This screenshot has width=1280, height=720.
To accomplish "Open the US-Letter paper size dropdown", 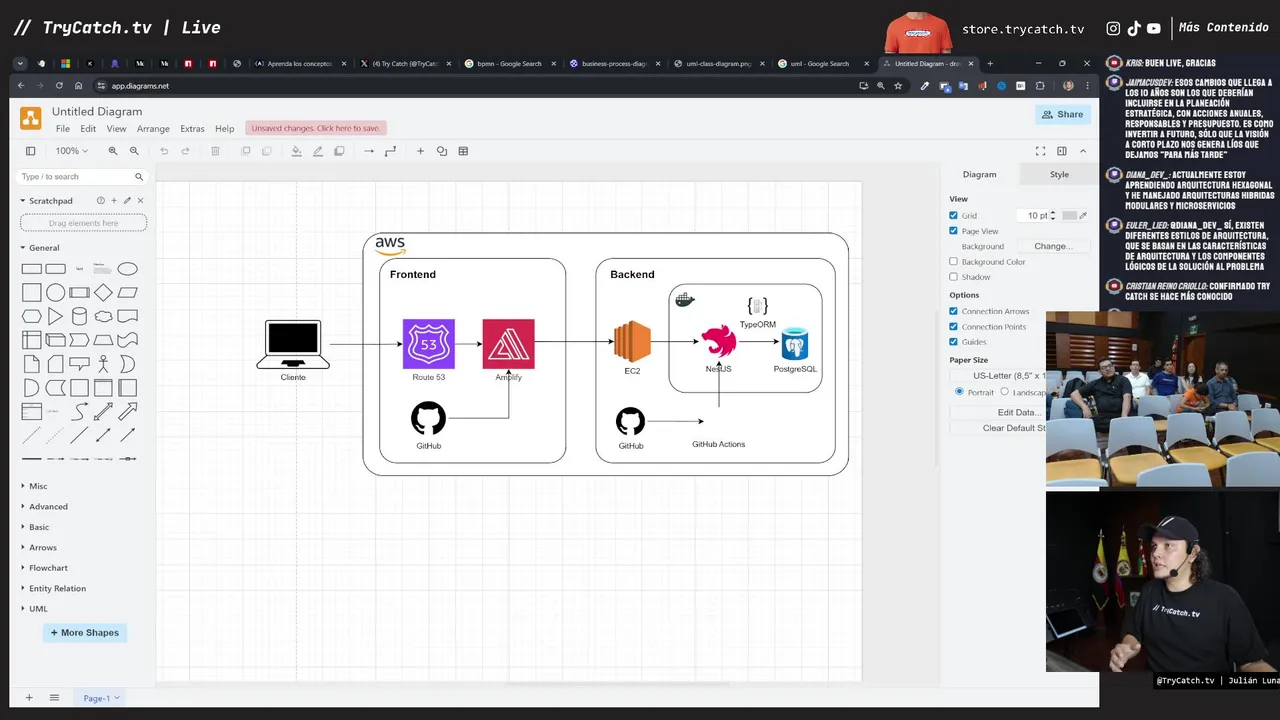I will click(x=998, y=376).
